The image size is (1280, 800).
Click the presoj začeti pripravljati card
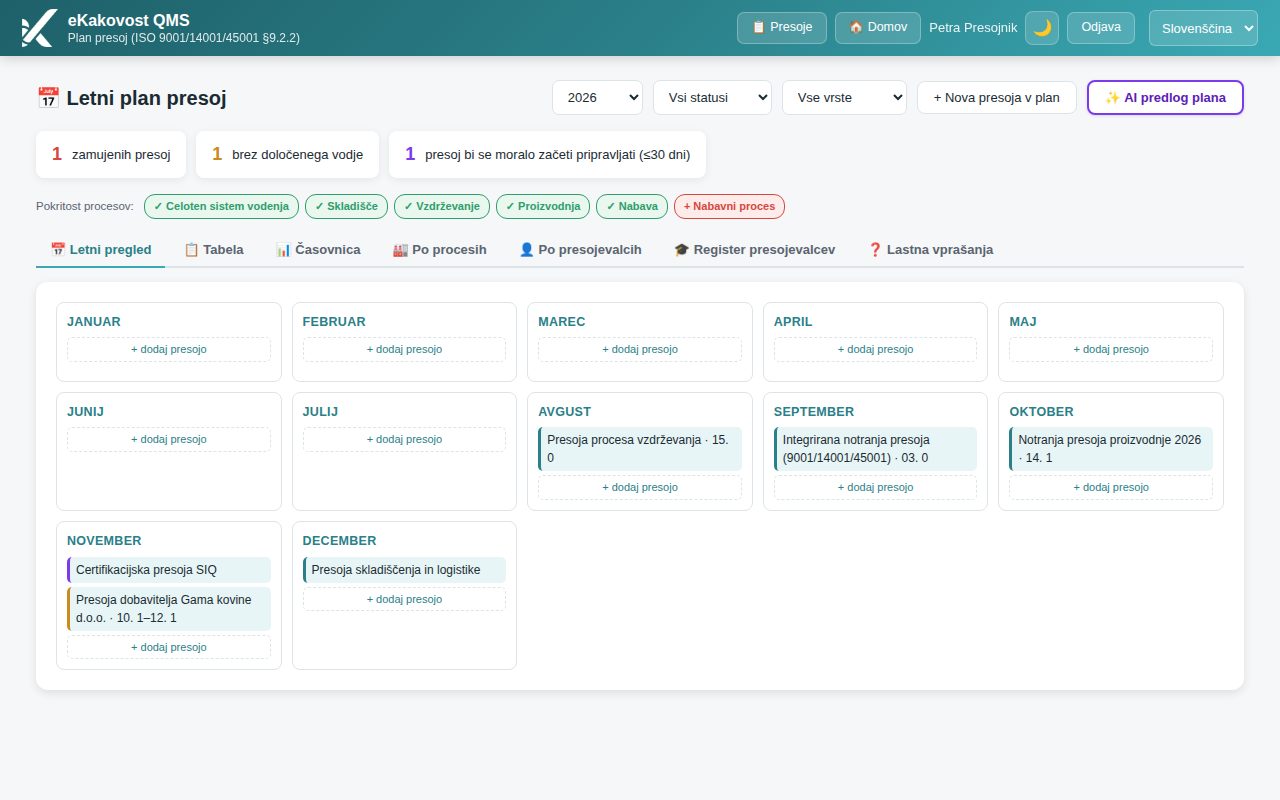(547, 154)
